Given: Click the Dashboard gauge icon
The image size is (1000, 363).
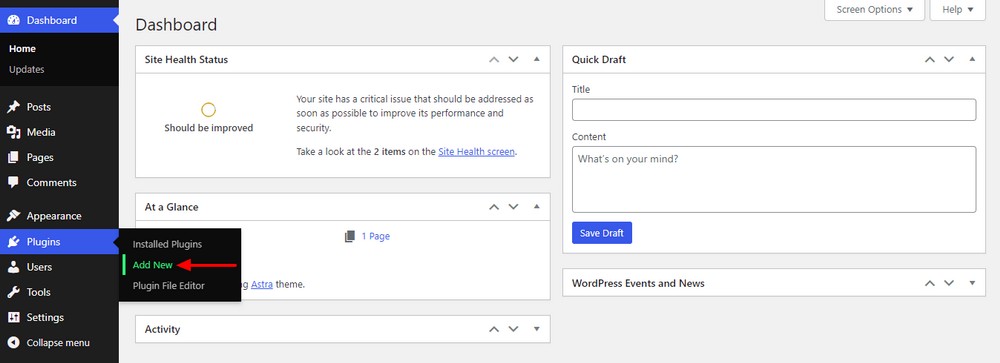Looking at the screenshot, I should click(13, 20).
